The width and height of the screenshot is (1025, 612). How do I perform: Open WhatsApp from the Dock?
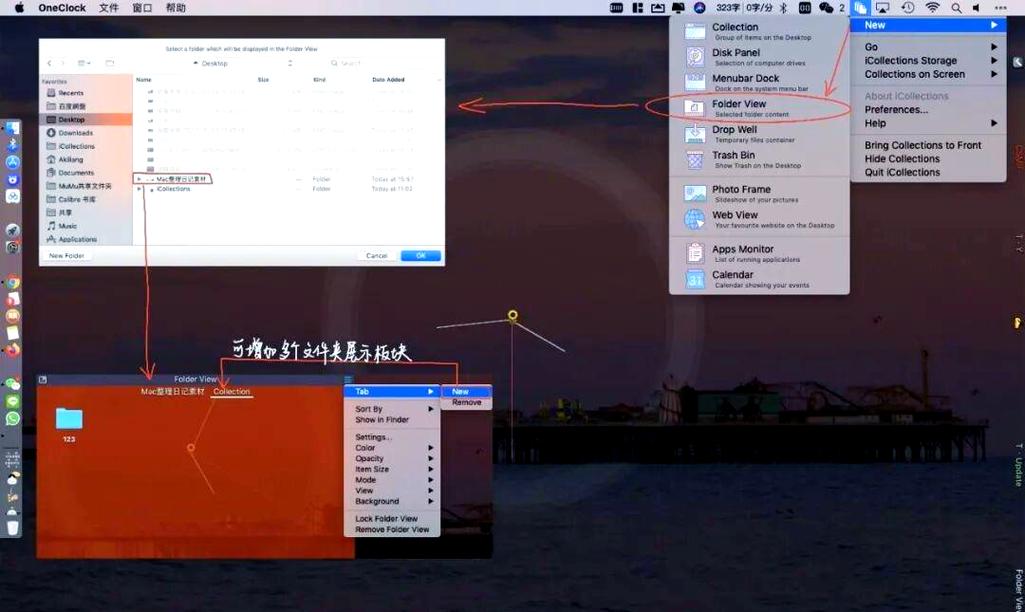click(x=12, y=418)
